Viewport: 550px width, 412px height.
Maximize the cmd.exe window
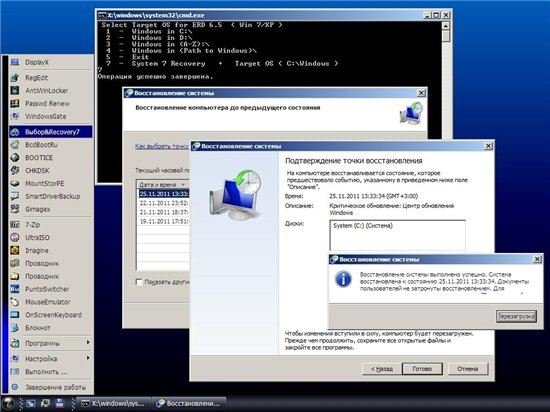(436, 15)
